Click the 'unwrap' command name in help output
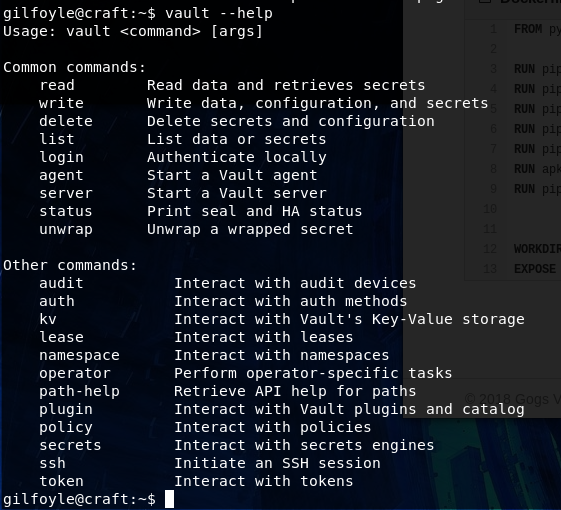The height and width of the screenshot is (510, 561). tap(66, 229)
